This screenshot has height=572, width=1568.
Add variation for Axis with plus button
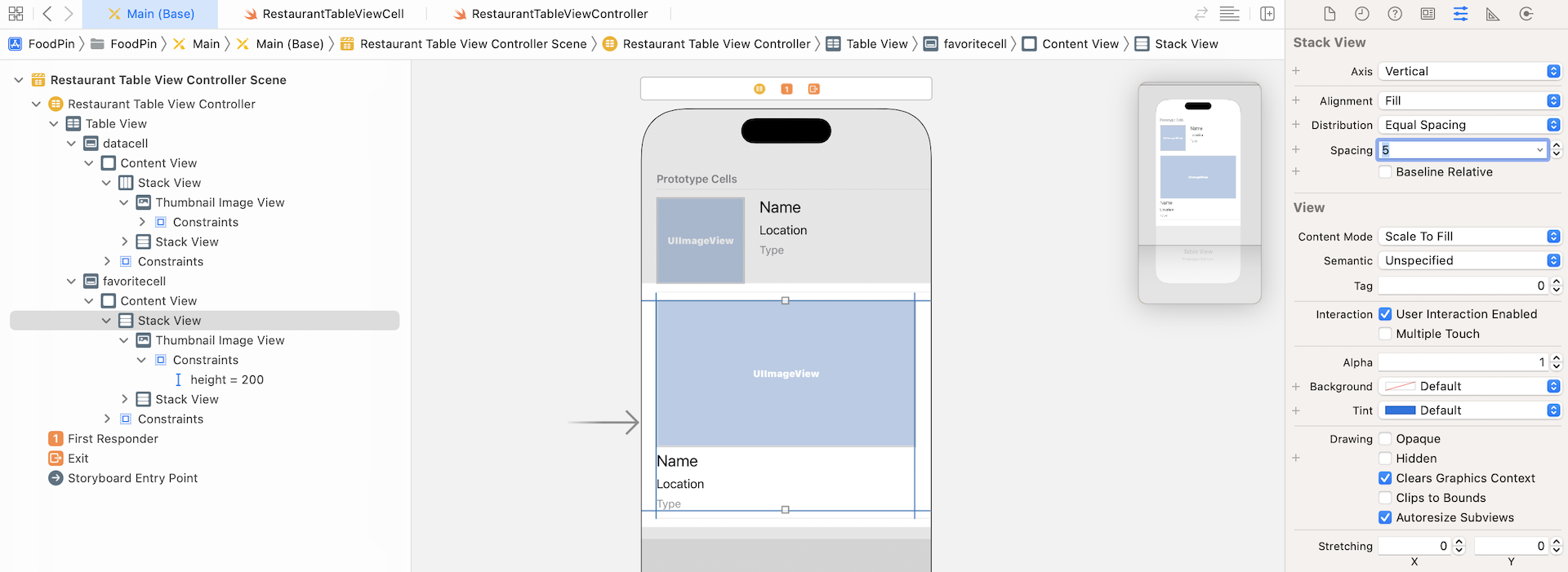(1296, 71)
